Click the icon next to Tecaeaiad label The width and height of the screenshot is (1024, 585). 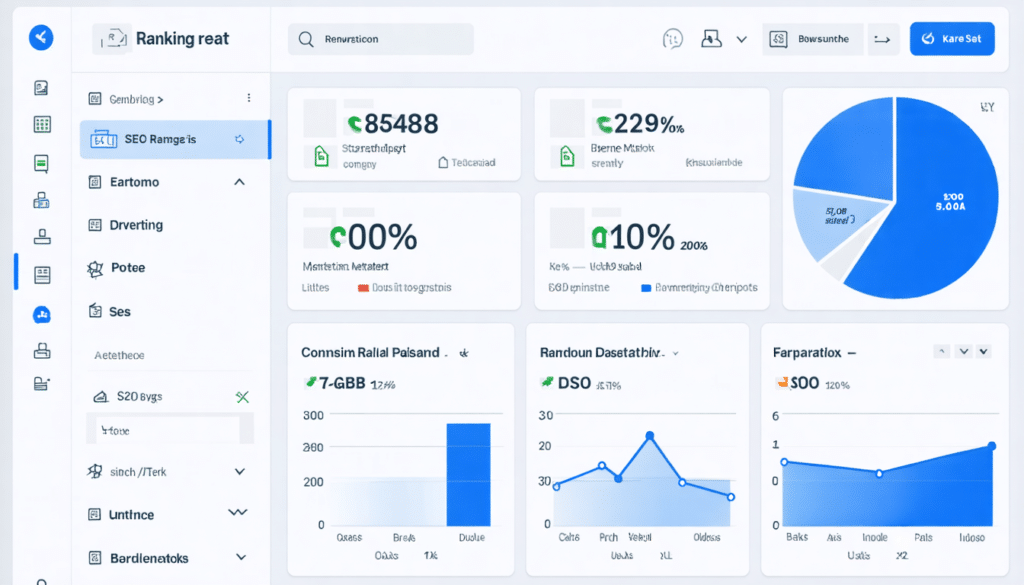pos(443,163)
